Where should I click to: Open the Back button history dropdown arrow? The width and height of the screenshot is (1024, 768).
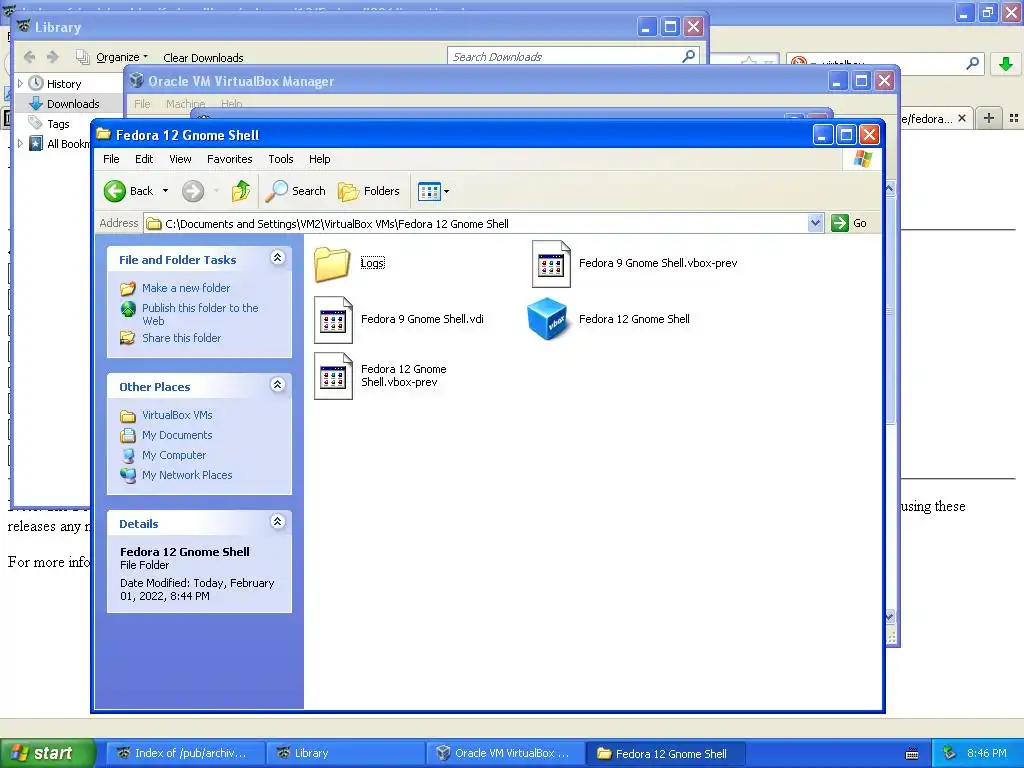click(165, 191)
